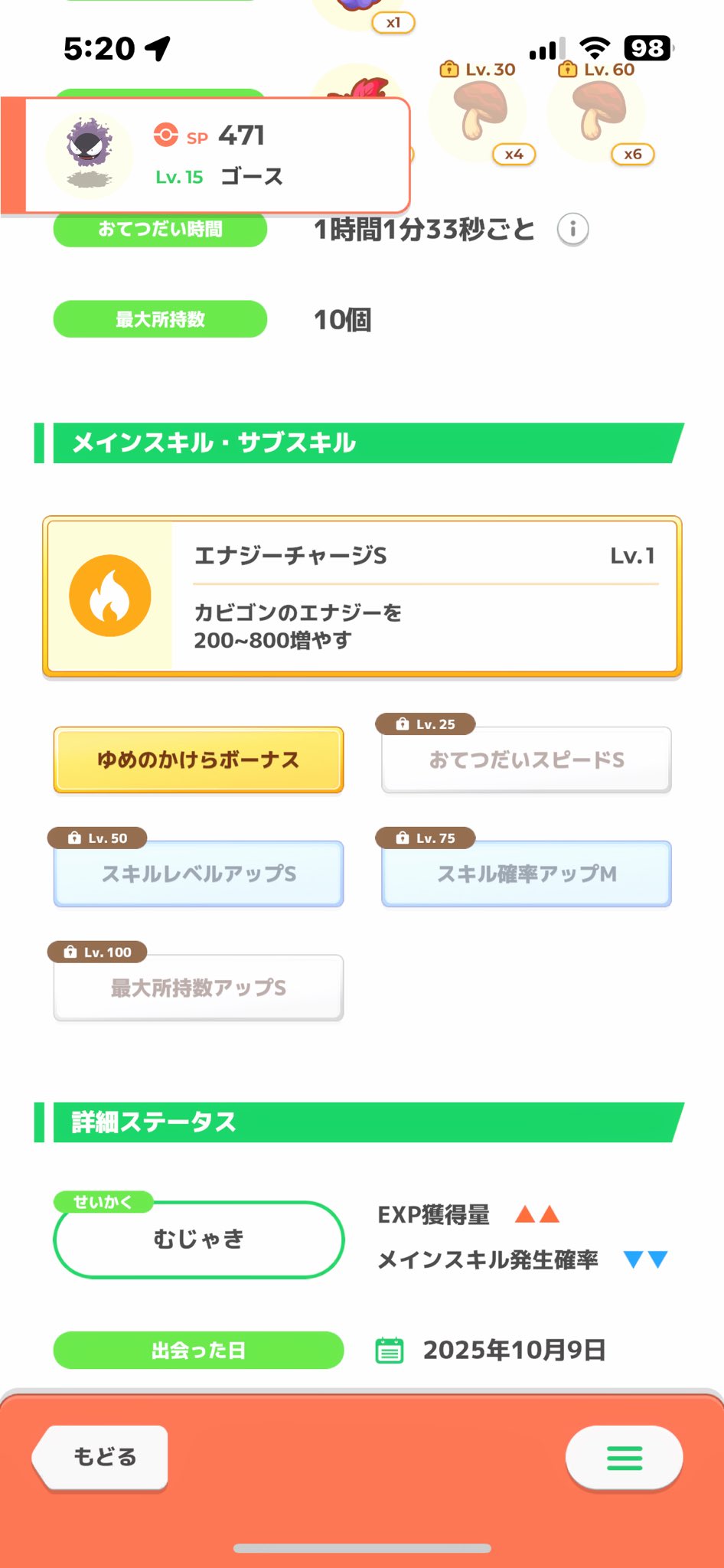Tap the 最大所持数 green label
This screenshot has height=1568, width=724.
160,319
